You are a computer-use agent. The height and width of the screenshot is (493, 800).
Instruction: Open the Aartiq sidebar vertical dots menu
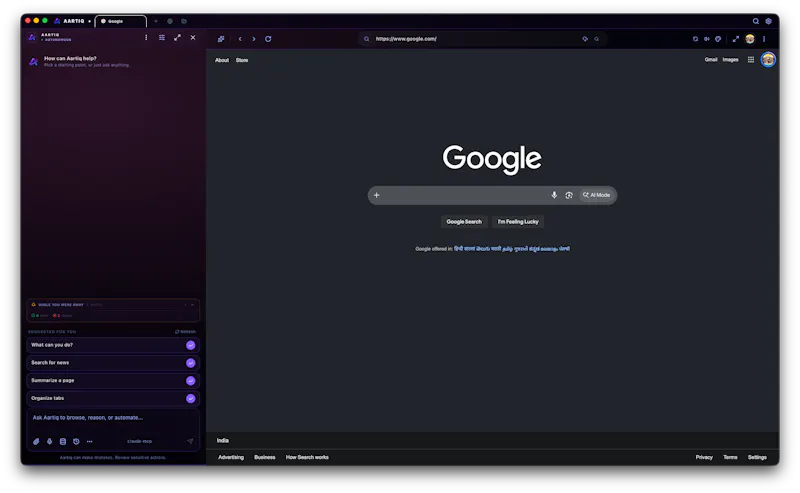146,37
